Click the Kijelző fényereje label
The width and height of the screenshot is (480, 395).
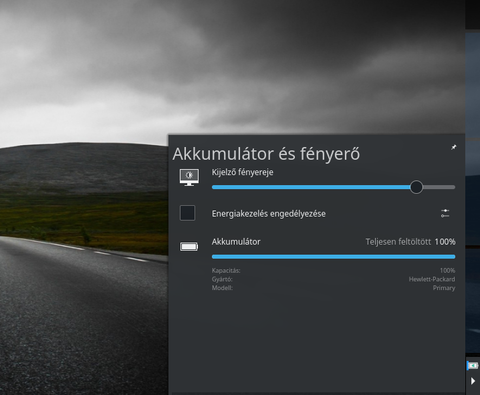[x=242, y=172]
